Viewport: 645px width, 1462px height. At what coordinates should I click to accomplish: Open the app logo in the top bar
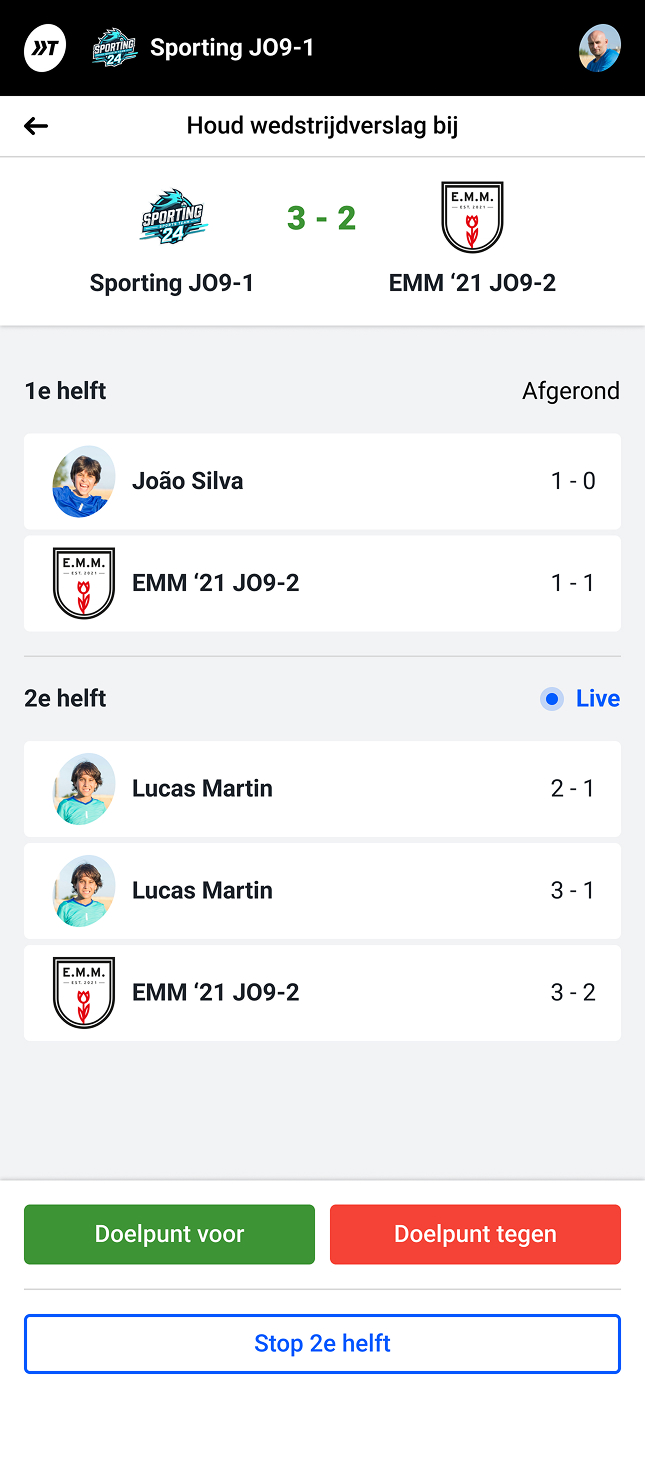45,48
